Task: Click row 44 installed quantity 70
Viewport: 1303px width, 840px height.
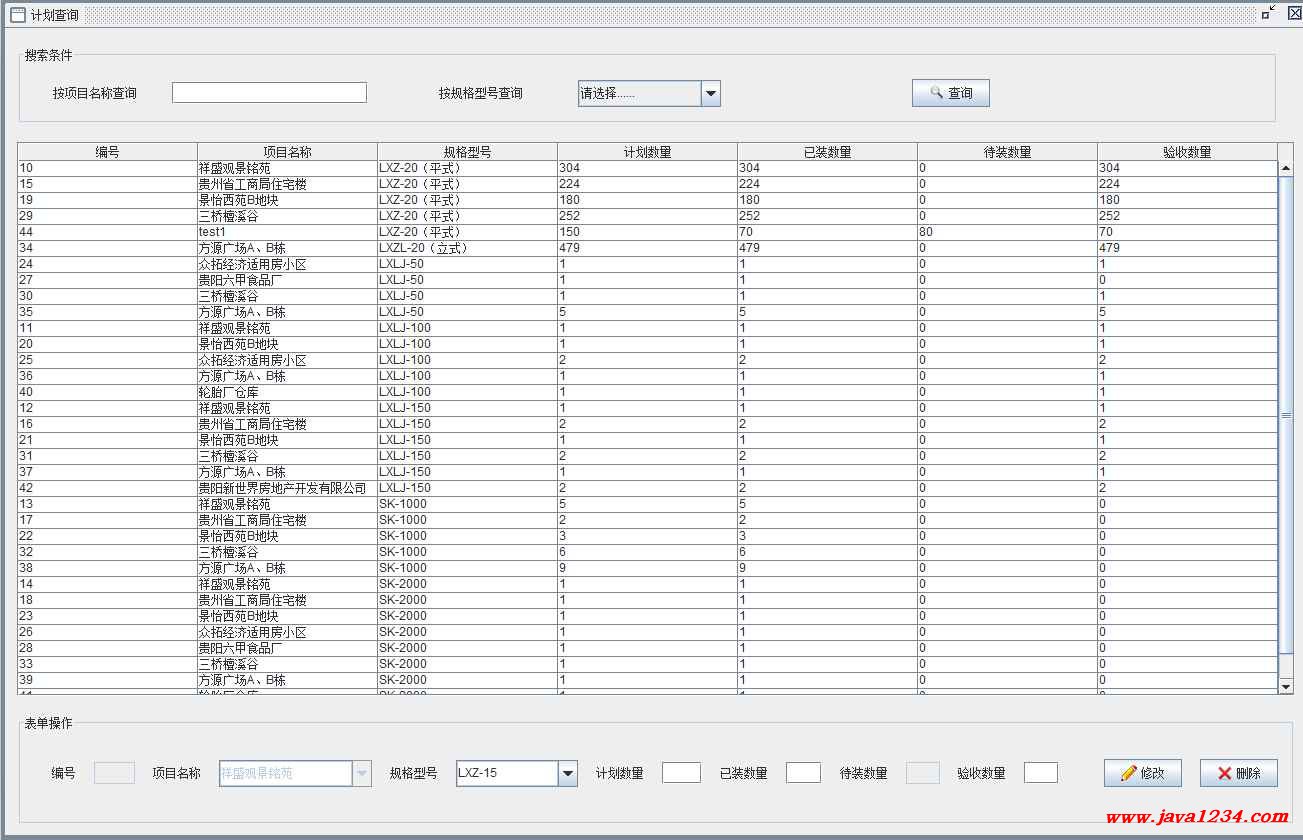Action: (828, 232)
